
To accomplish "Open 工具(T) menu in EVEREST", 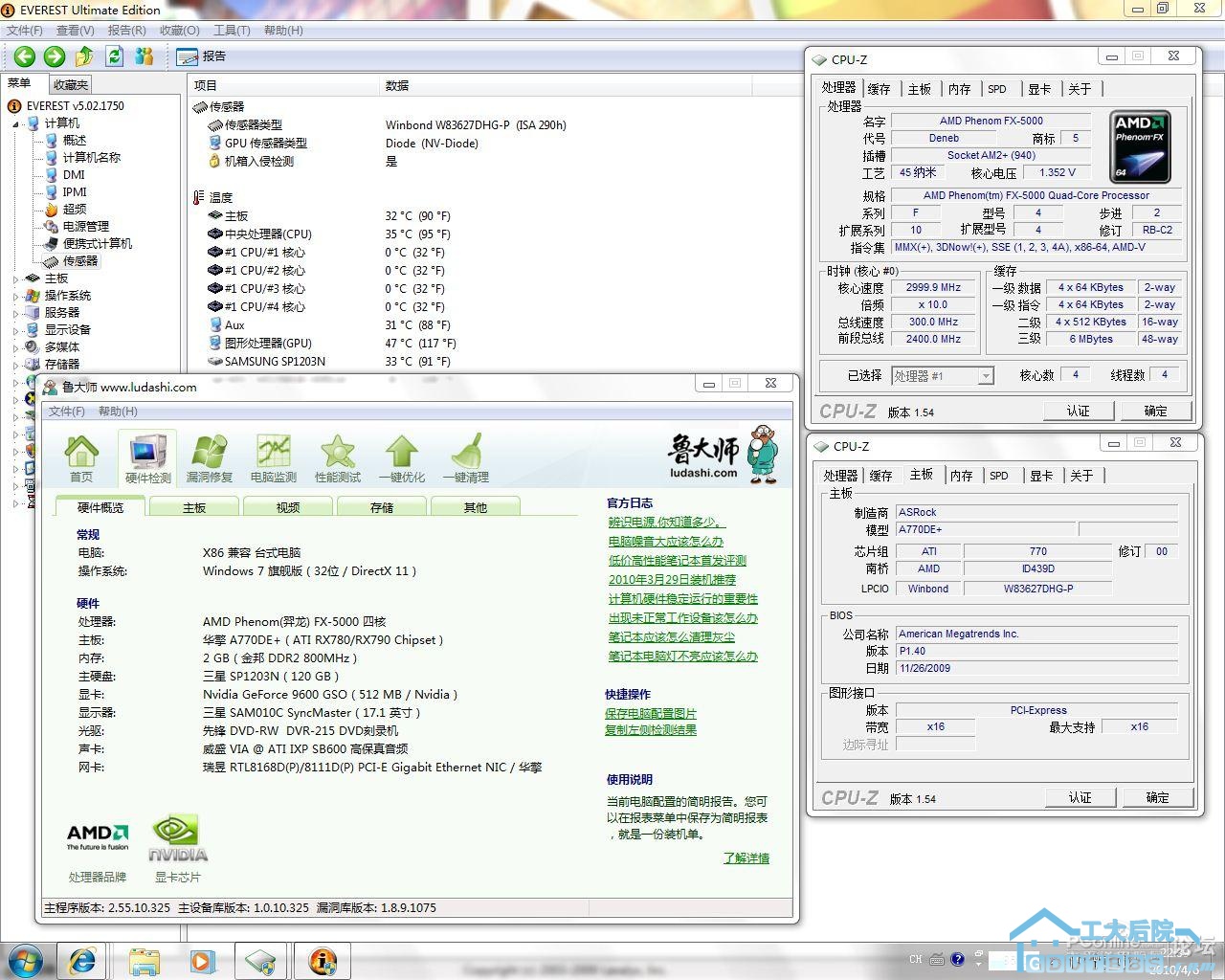I will (232, 31).
